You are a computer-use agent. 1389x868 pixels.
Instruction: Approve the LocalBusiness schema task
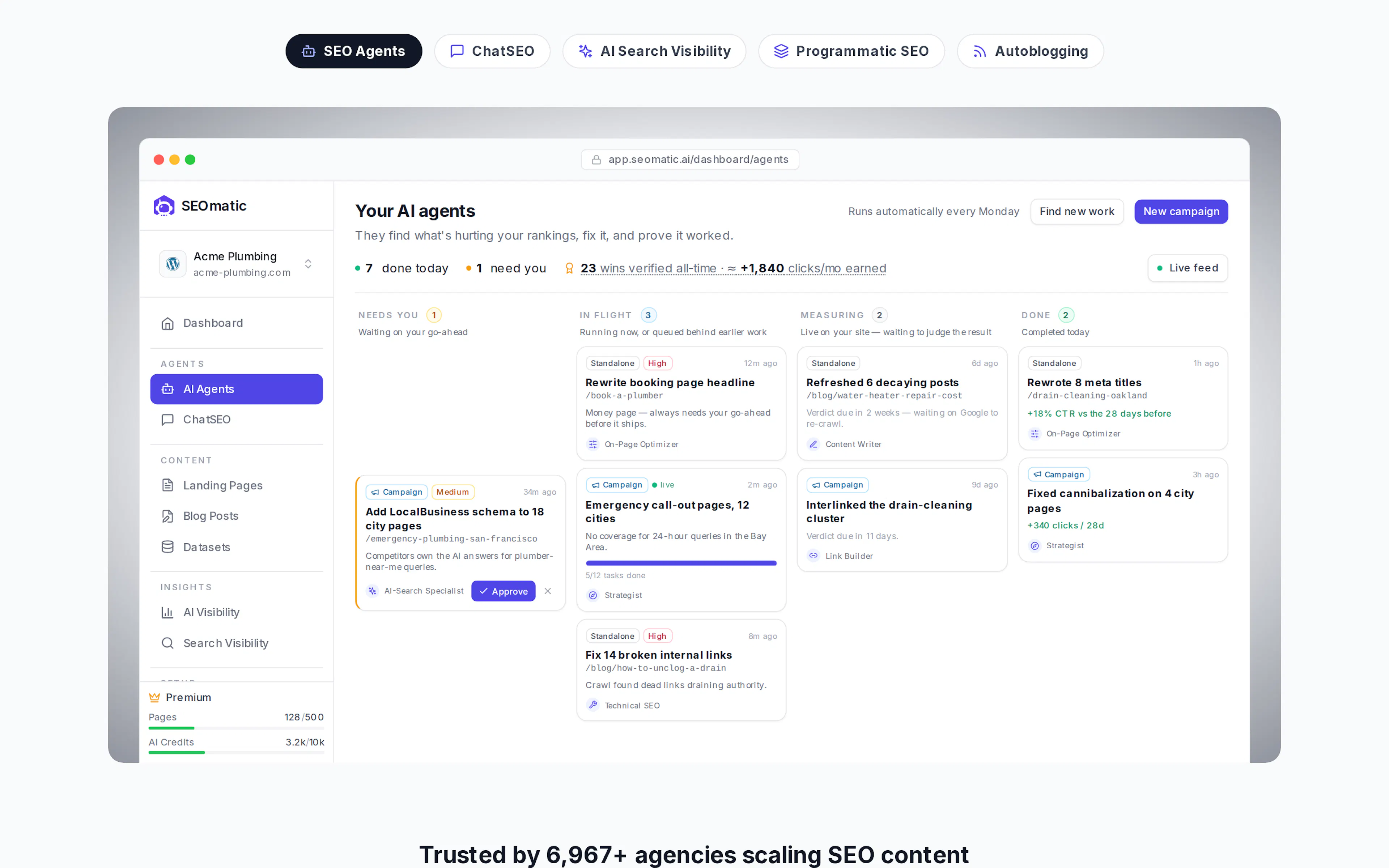coord(504,591)
